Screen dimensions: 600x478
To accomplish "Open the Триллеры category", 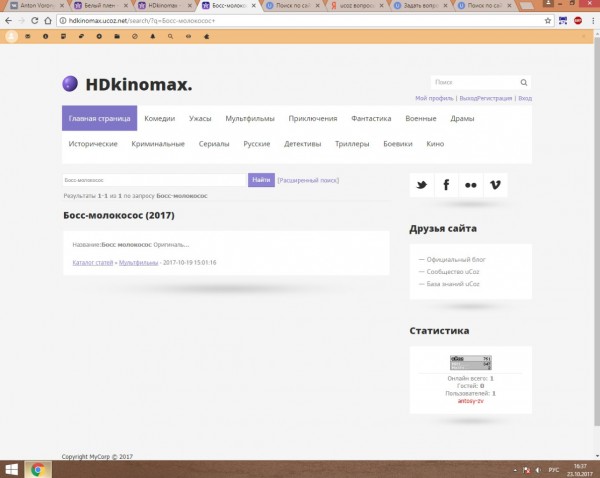I will (352, 144).
